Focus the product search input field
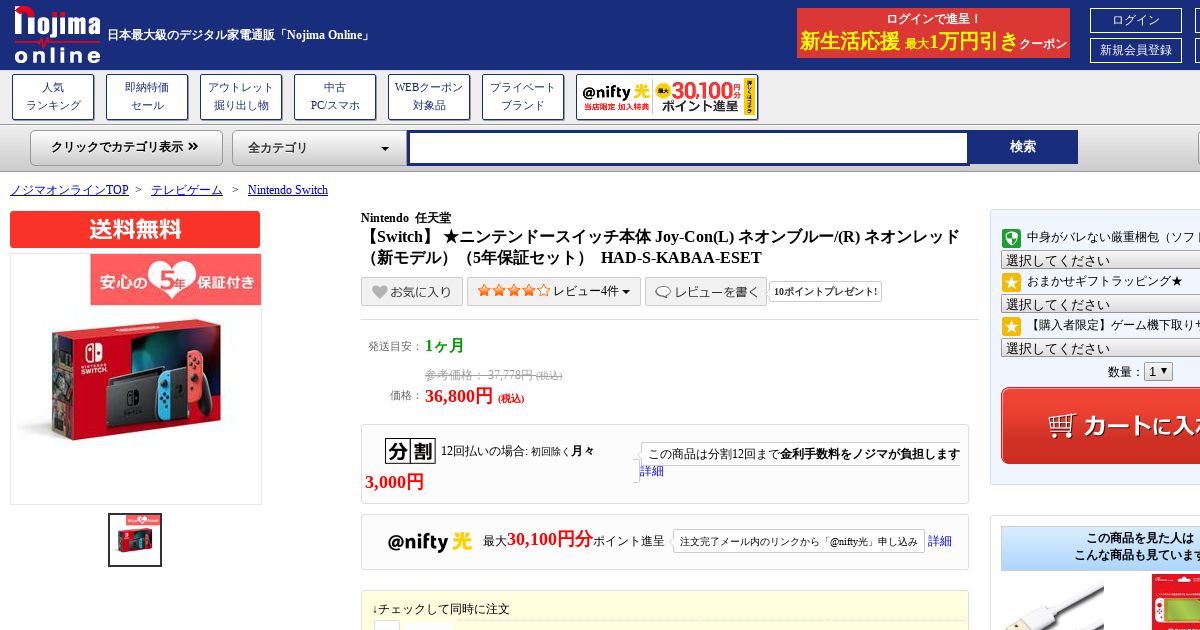Viewport: 1200px width, 630px height. coord(688,148)
